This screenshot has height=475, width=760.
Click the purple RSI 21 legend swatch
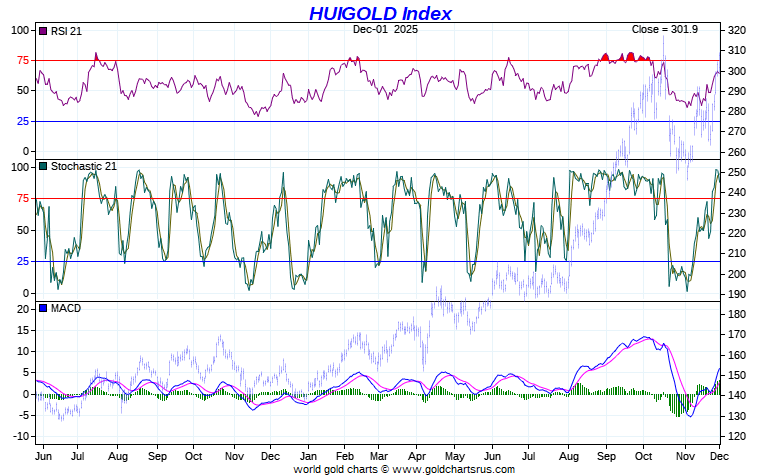tap(43, 31)
